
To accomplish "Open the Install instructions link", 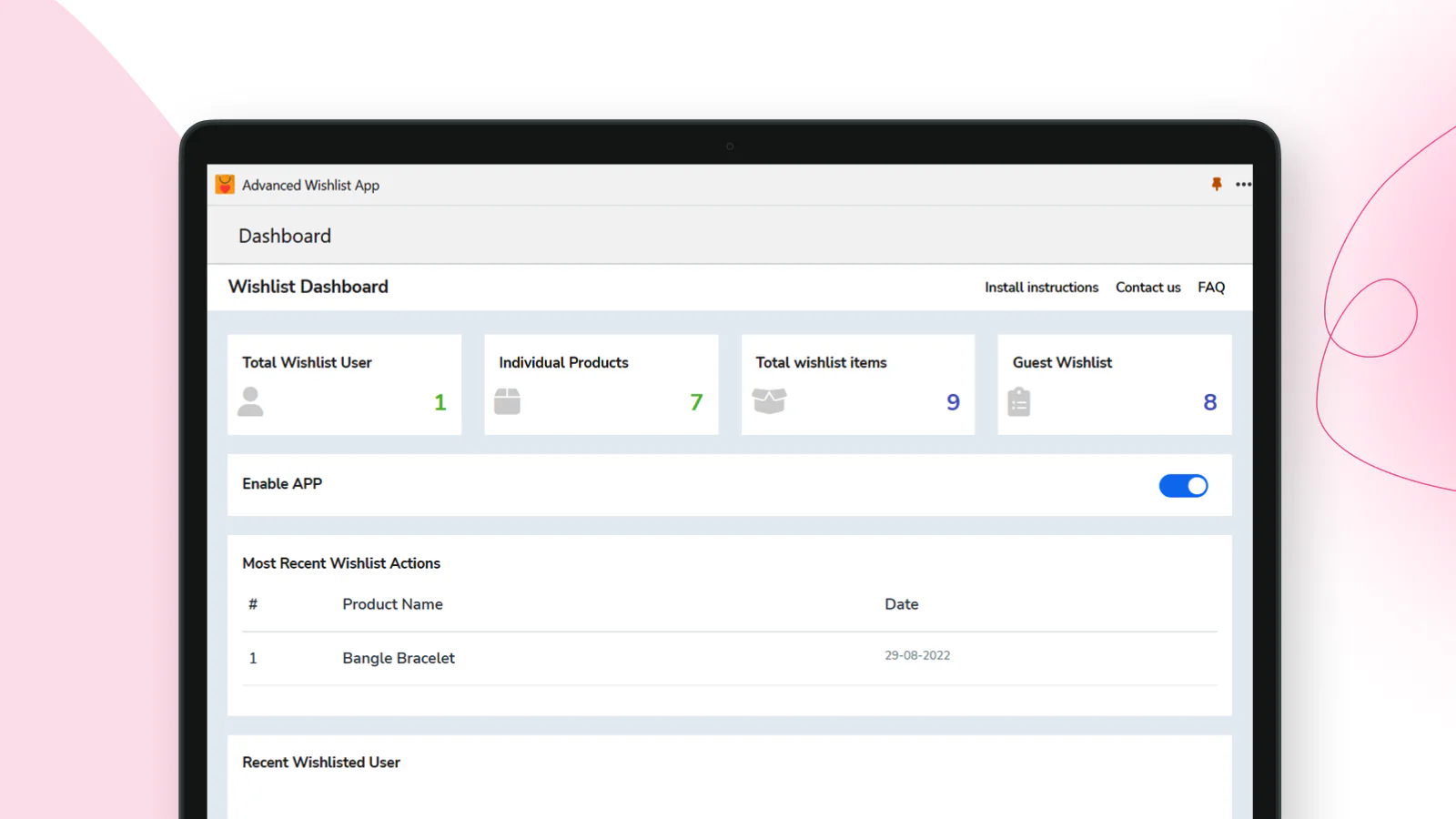I will 1041,288.
